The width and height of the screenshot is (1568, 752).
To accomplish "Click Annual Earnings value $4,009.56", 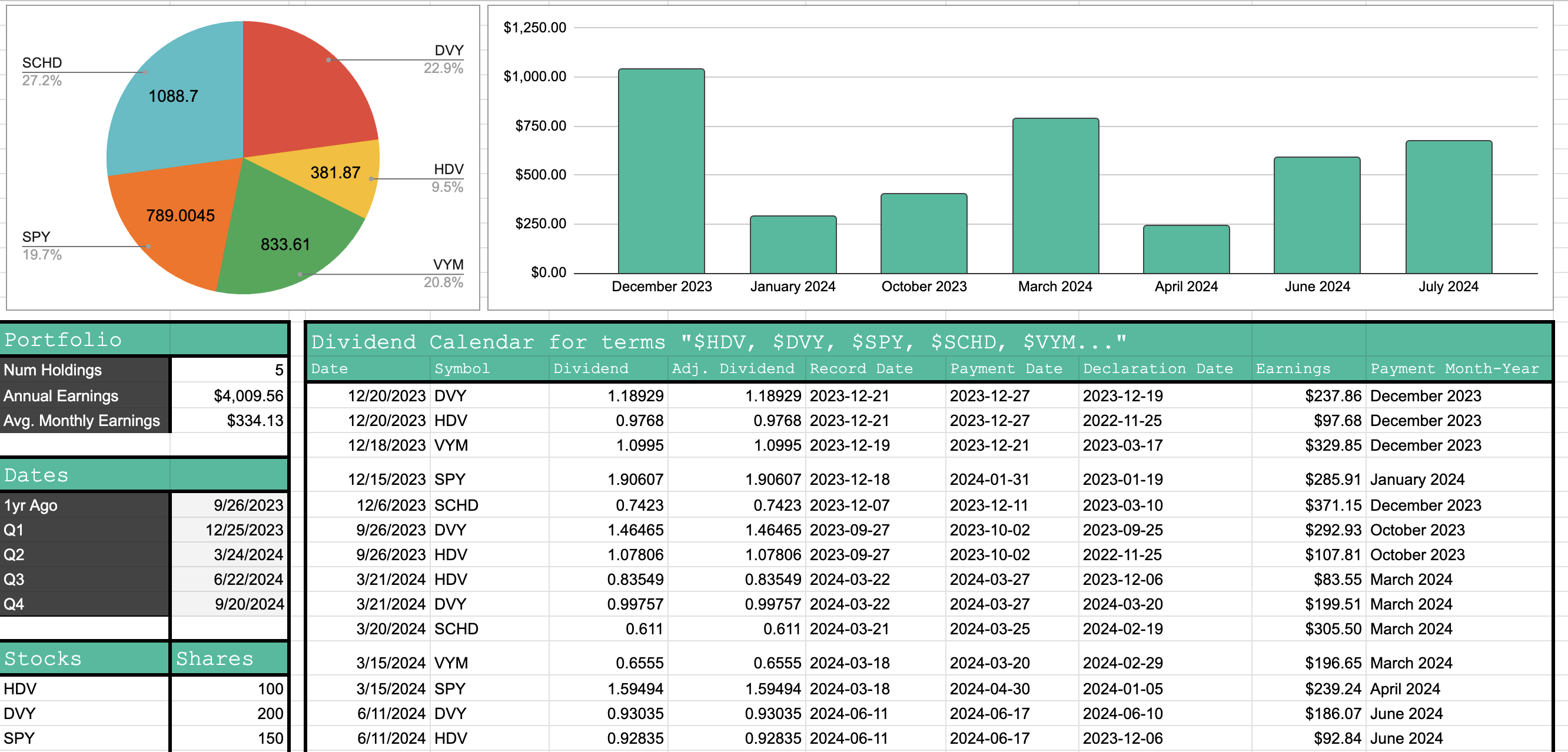I will coord(229,395).
